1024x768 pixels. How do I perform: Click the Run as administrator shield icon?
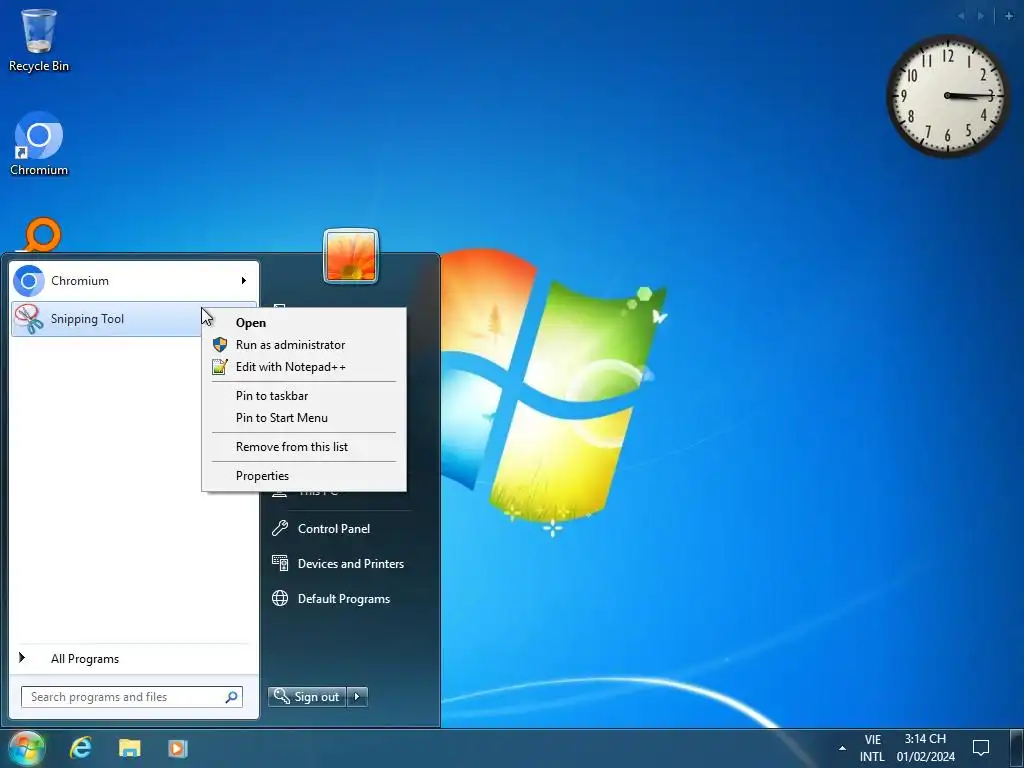click(220, 345)
